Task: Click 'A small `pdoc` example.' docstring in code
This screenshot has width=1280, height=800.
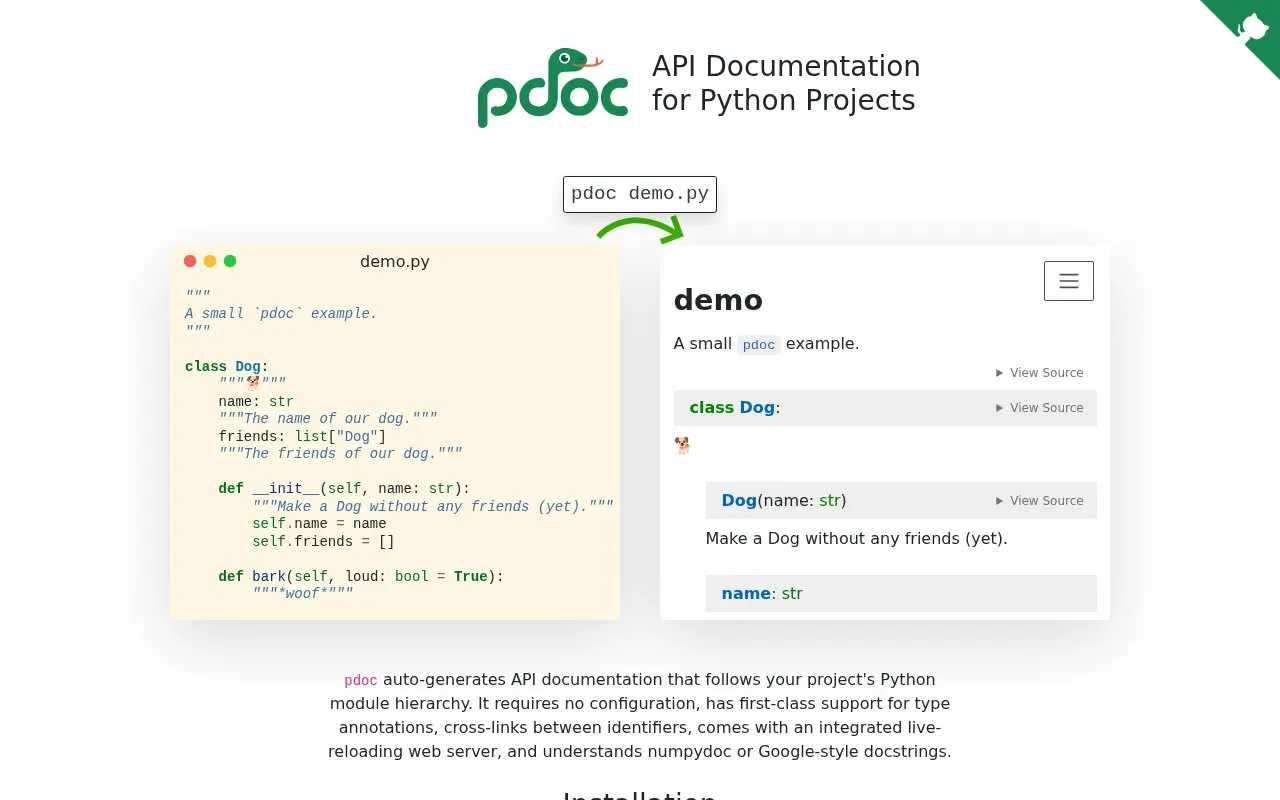Action: point(281,314)
